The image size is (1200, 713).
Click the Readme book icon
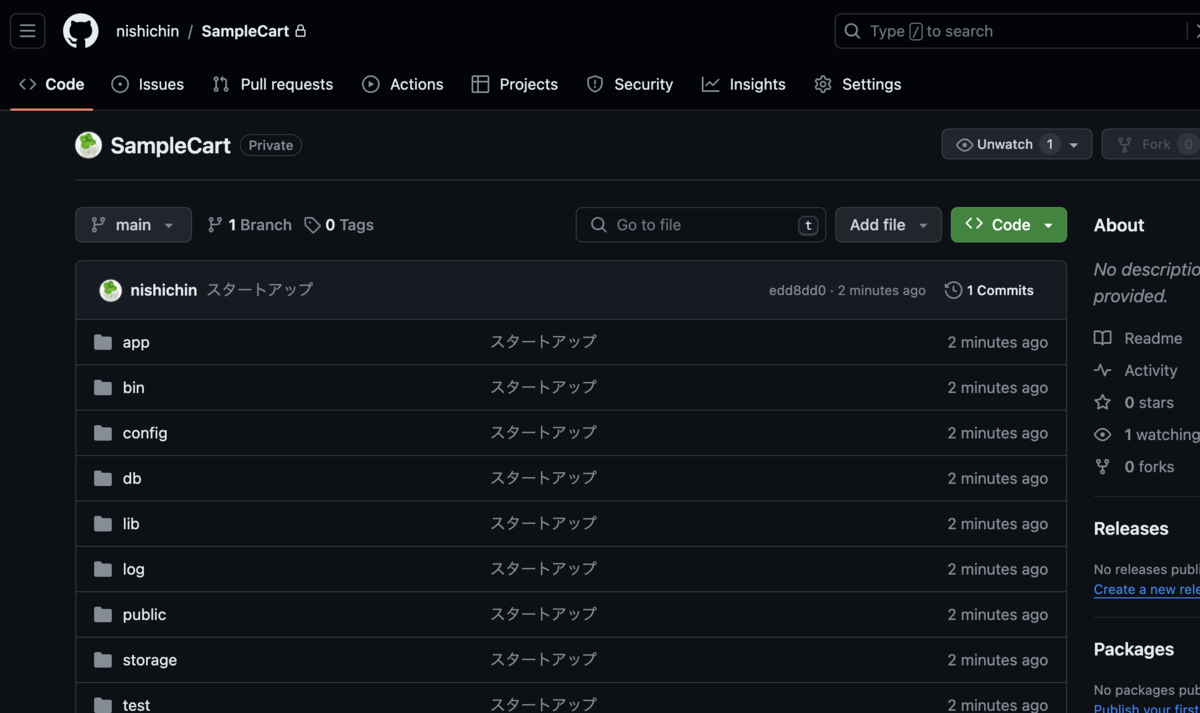1103,338
